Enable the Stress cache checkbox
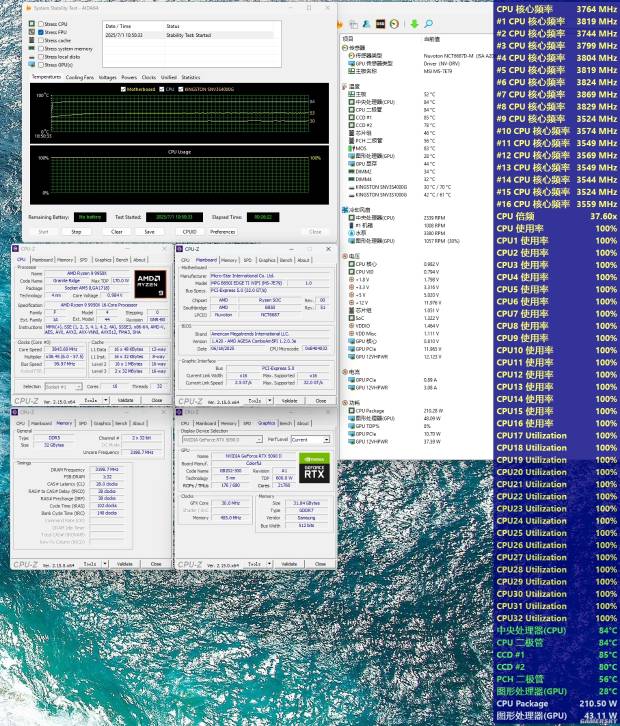This screenshot has height=726, width=620. (x=41, y=40)
